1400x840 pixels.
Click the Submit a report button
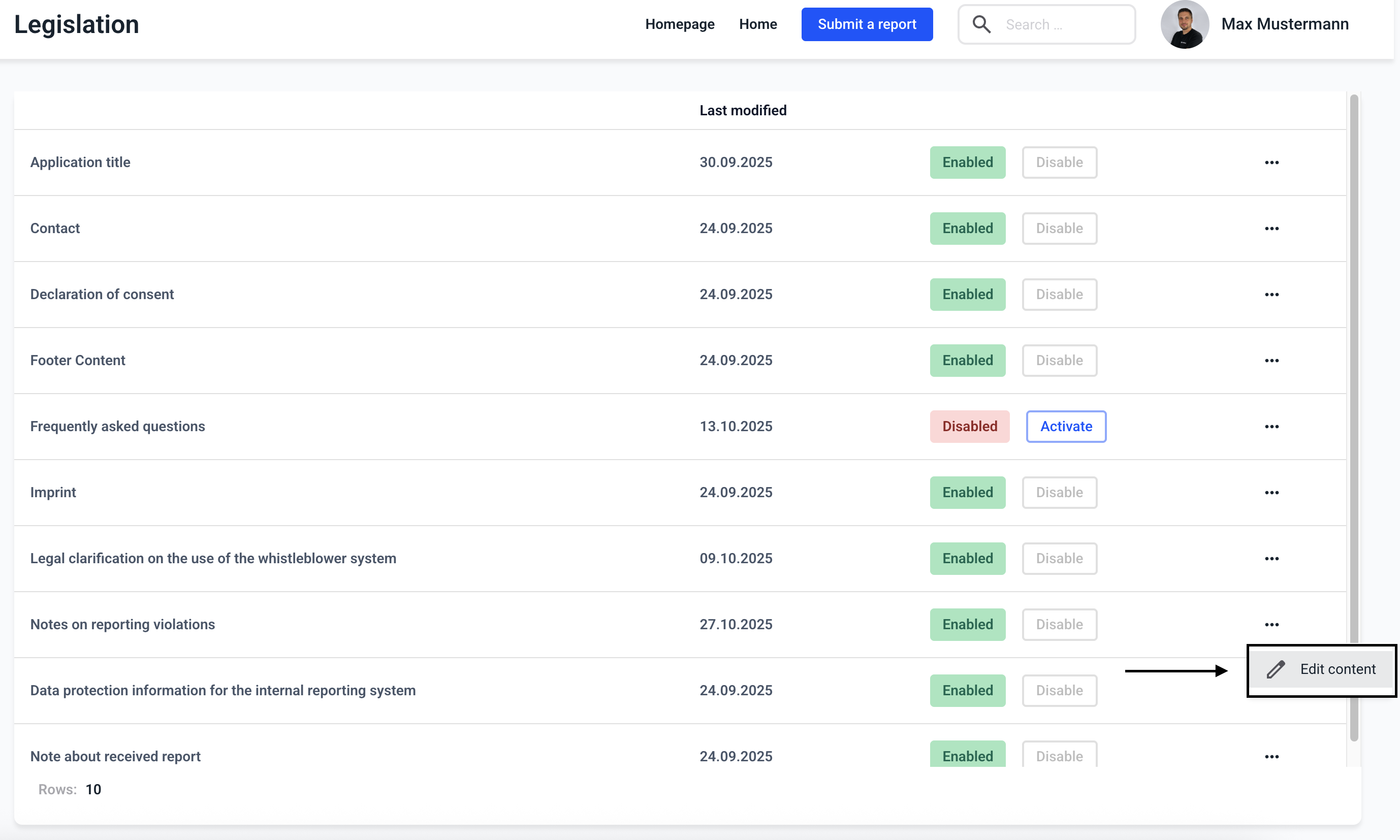pos(867,24)
